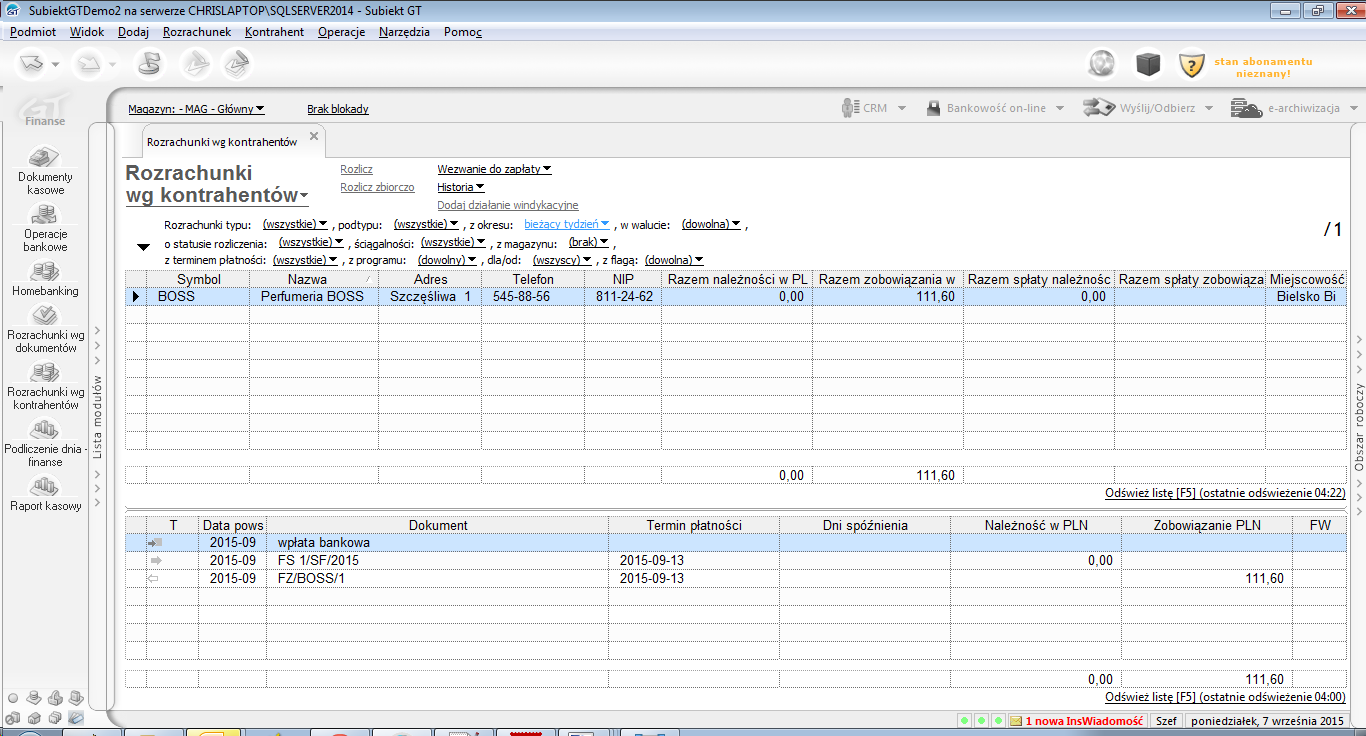This screenshot has width=1366, height=736.
Task: Click the single checkmark pen toolbar icon
Action: [x=194, y=64]
